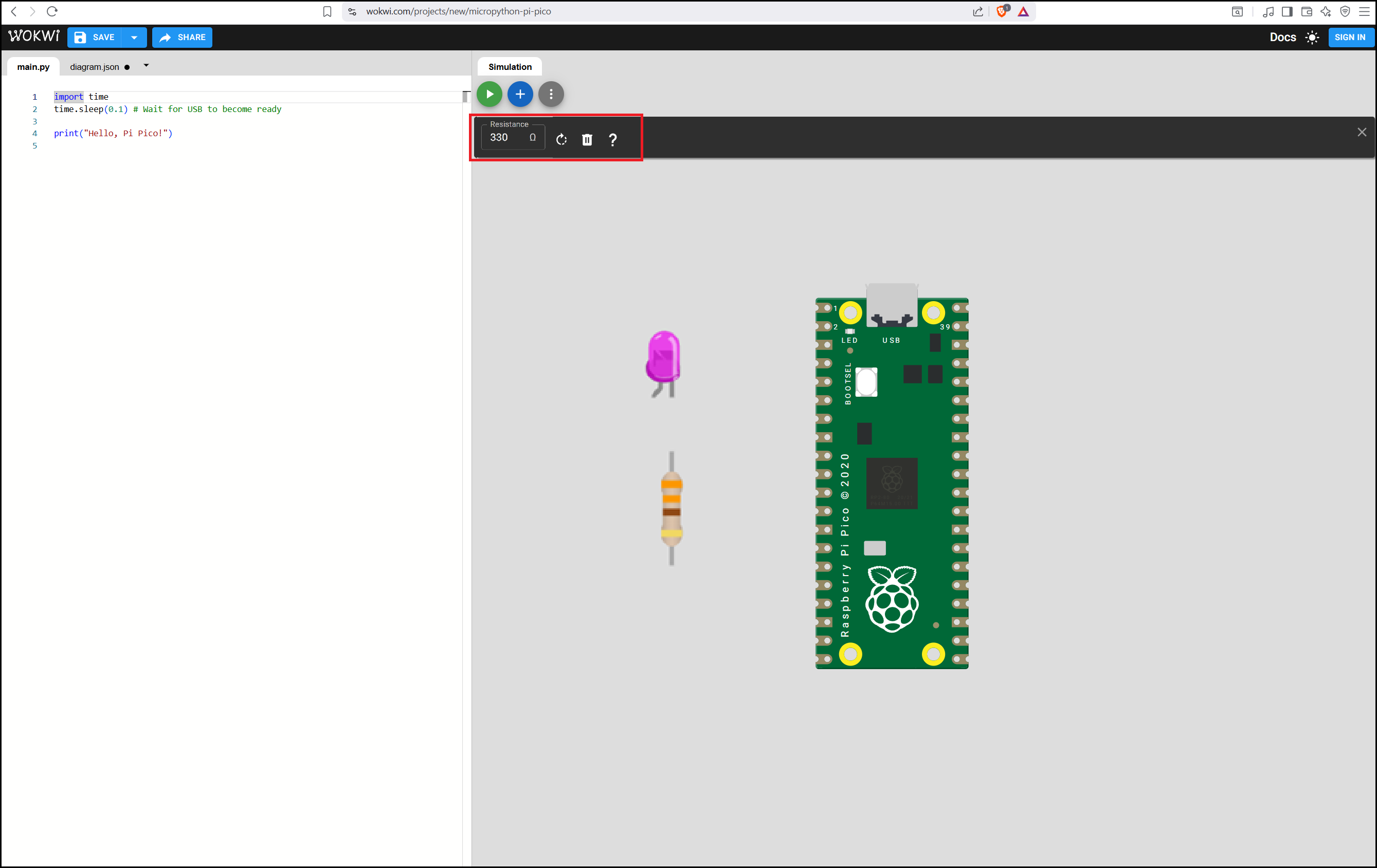Click line number 5 in the editor gutter

click(x=35, y=146)
